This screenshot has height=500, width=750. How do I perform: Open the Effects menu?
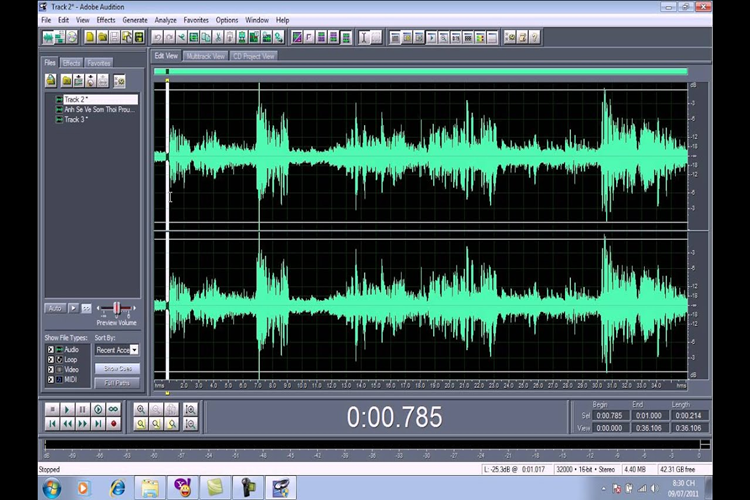[x=106, y=20]
